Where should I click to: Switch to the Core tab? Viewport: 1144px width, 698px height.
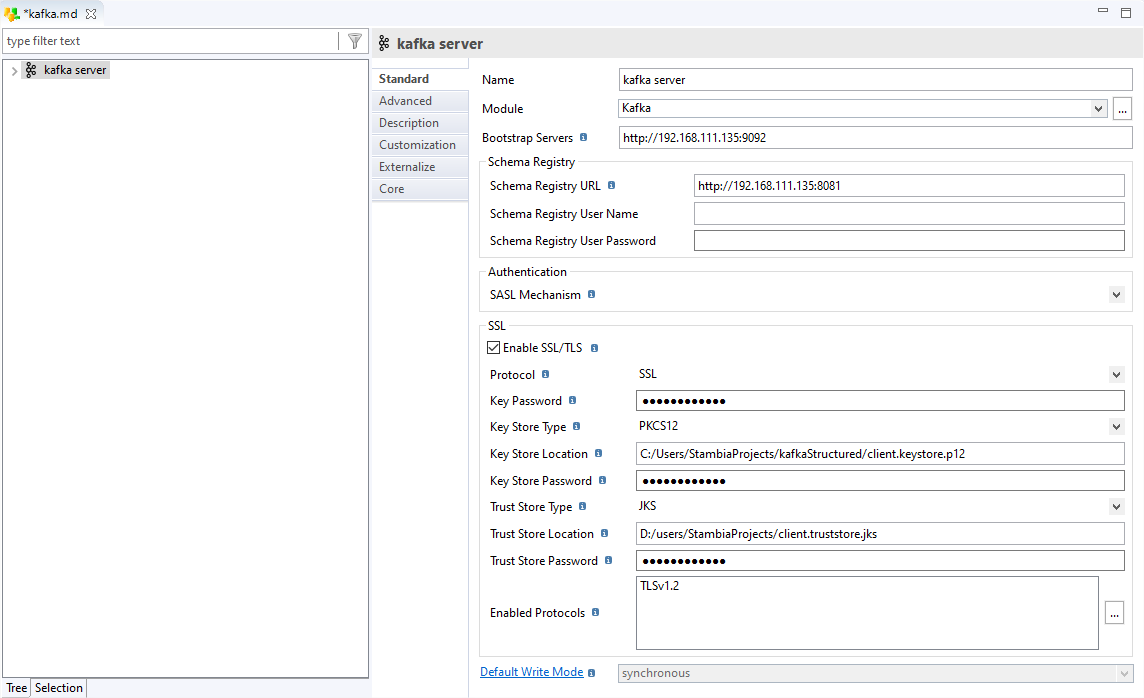click(x=420, y=188)
